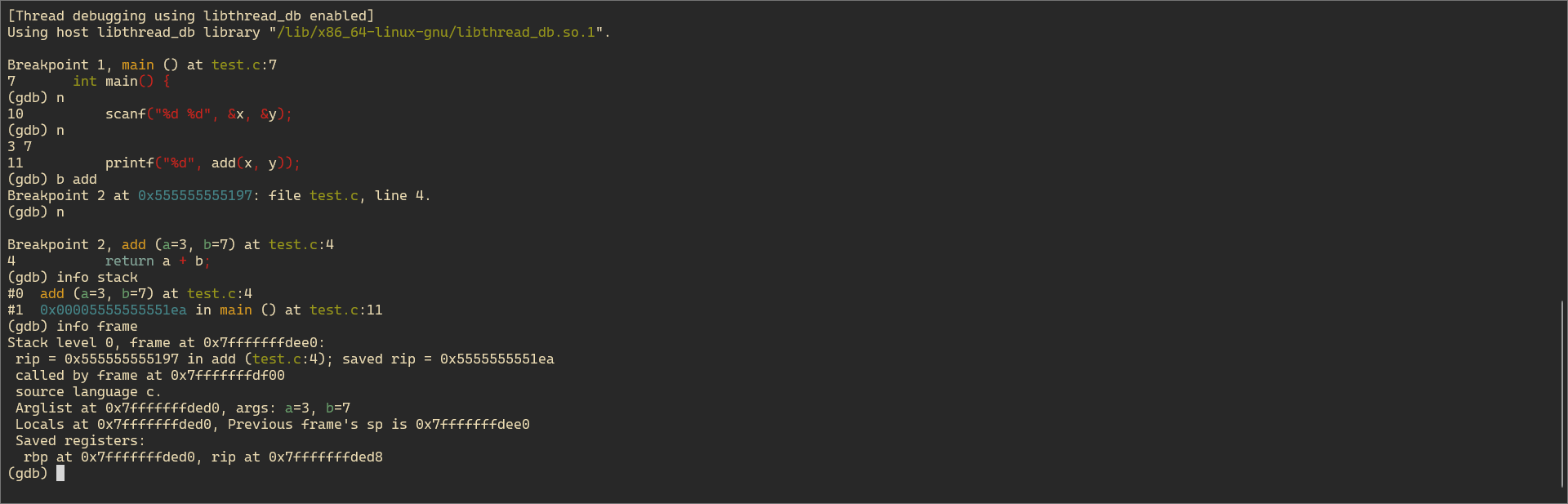Click the 'called by frame at' line
Image resolution: width=1568 pixels, height=504 pixels.
(150, 375)
